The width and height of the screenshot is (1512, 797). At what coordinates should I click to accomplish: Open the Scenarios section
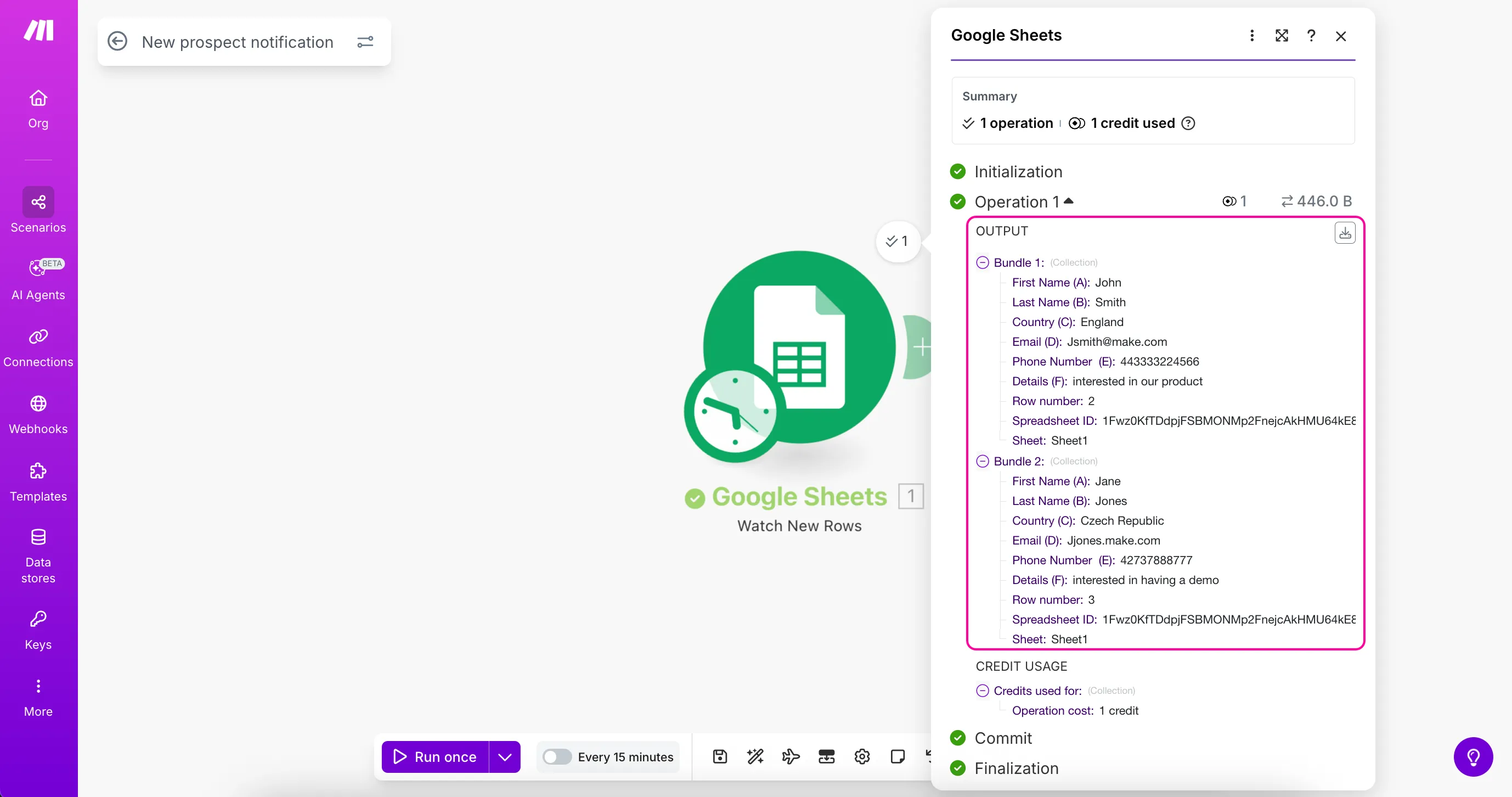pyautogui.click(x=38, y=210)
